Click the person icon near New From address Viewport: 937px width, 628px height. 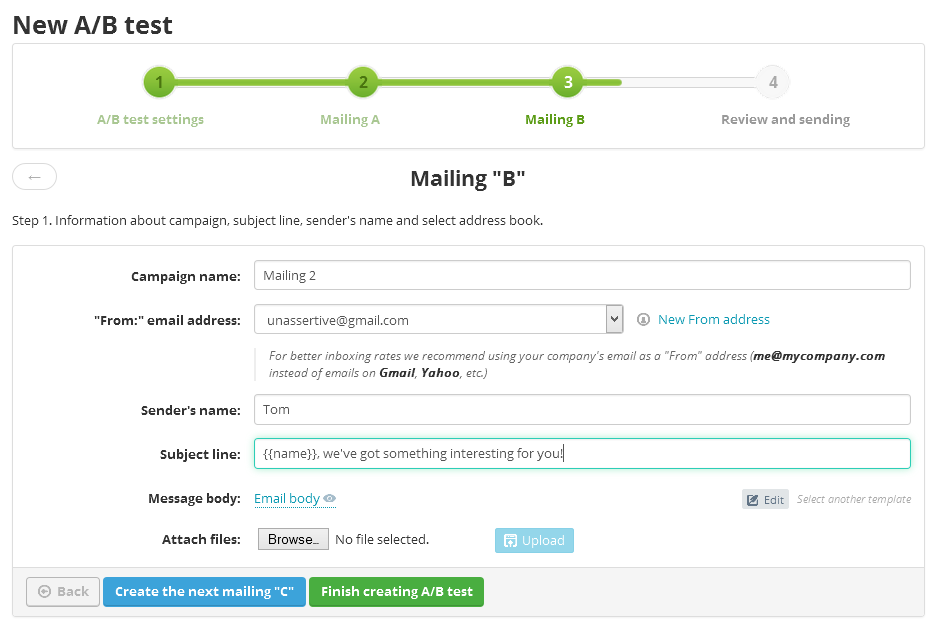pos(643,320)
